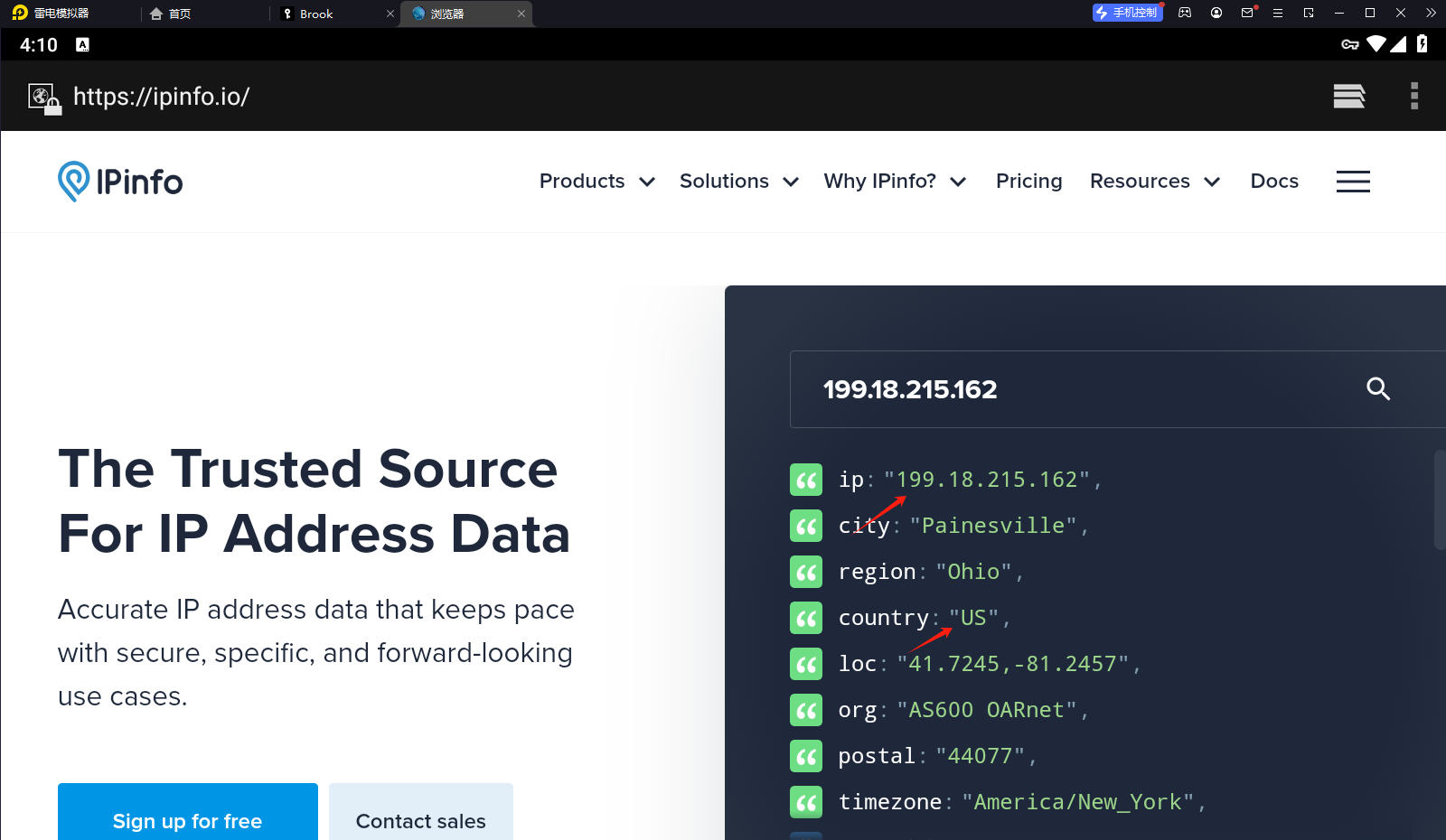Click the quote icon beside the ip field
Screen dimensions: 1446x840
pyautogui.click(x=806, y=480)
